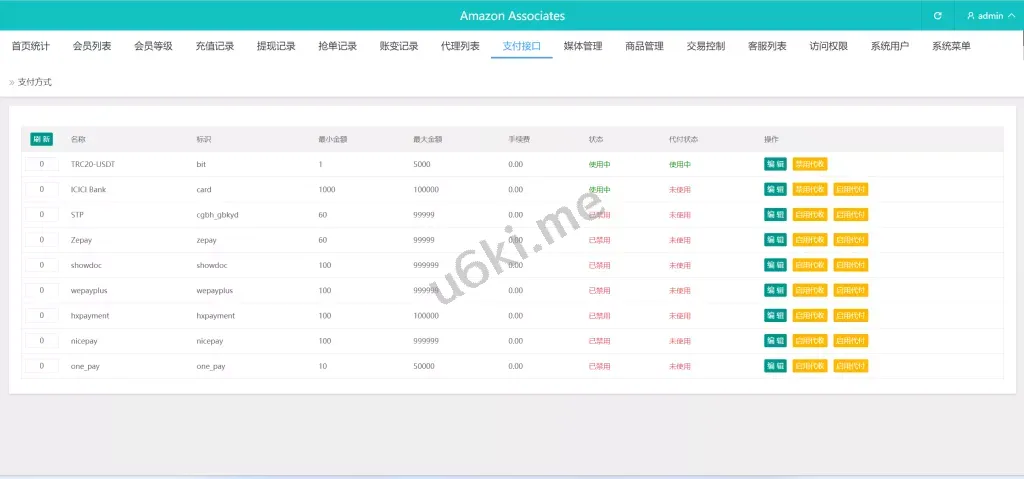Enable 代付 for ICICI Bank

(x=850, y=189)
